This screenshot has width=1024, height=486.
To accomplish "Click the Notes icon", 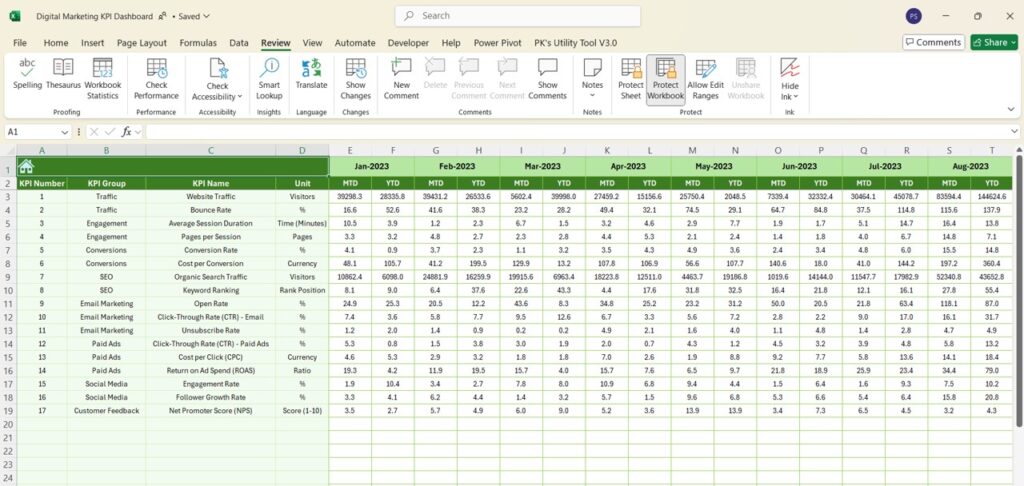I will [592, 68].
